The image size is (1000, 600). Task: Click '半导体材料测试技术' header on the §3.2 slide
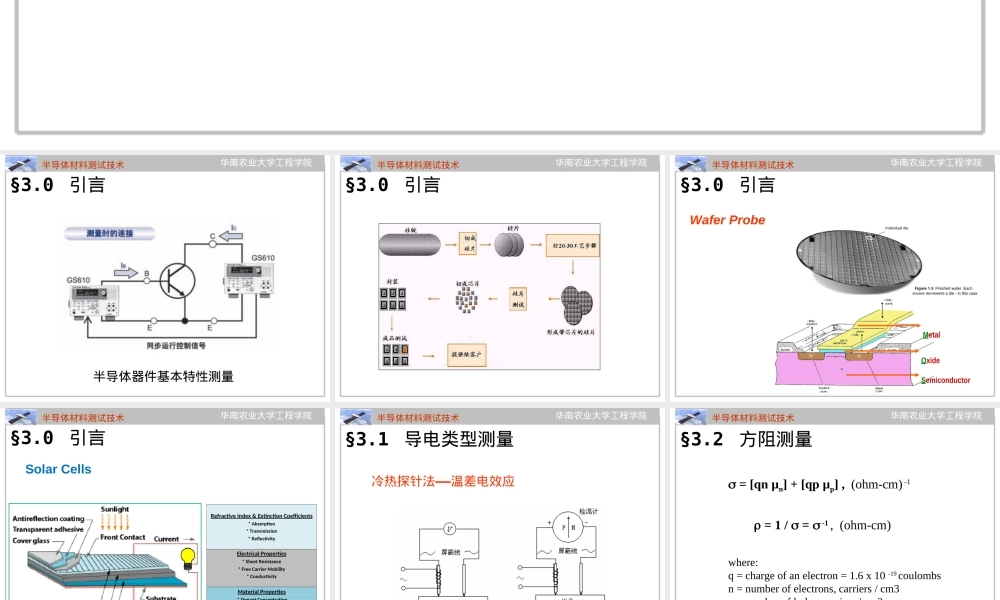coord(753,418)
